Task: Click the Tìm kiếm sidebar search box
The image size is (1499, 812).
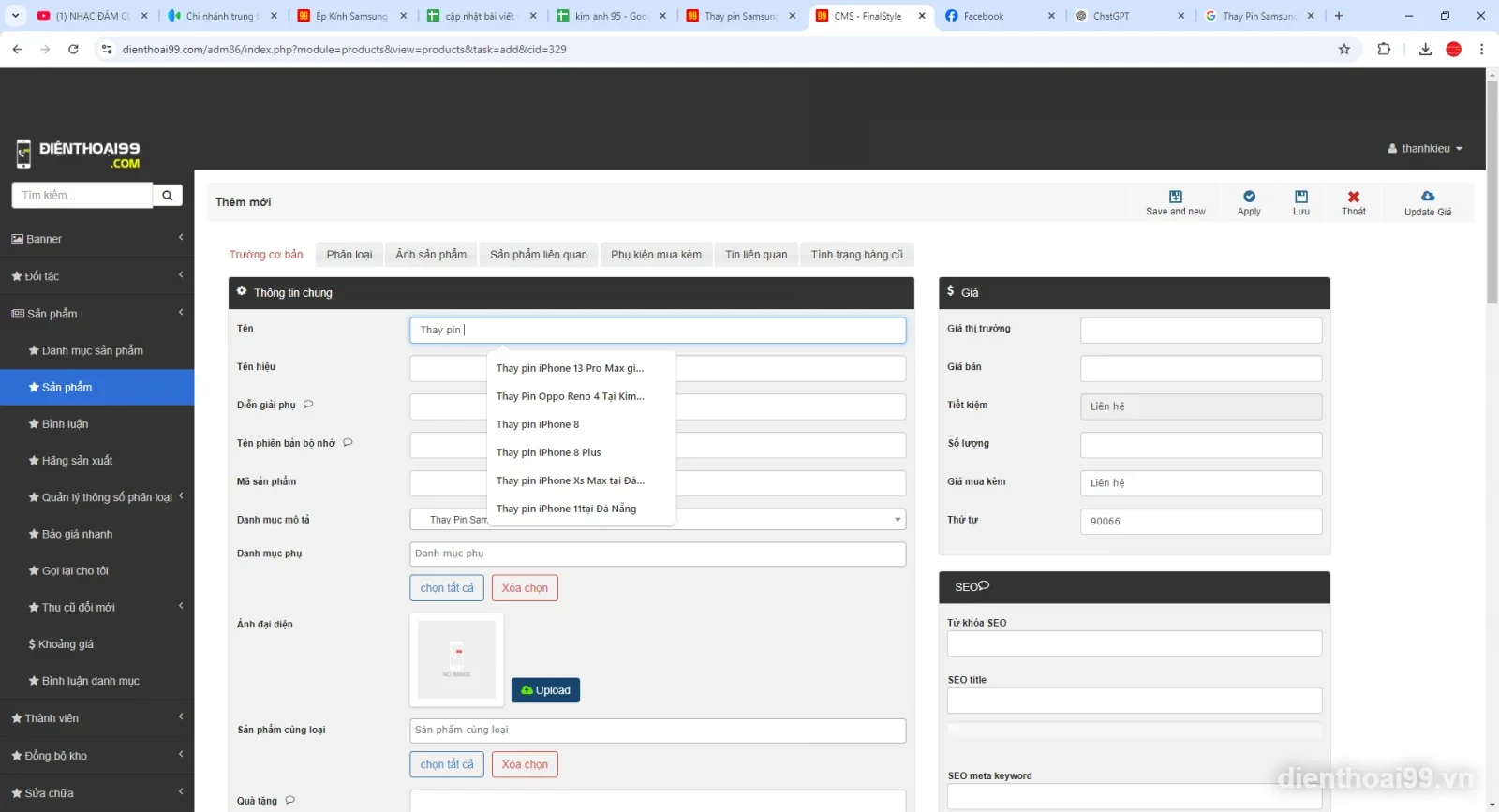Action: coord(82,195)
